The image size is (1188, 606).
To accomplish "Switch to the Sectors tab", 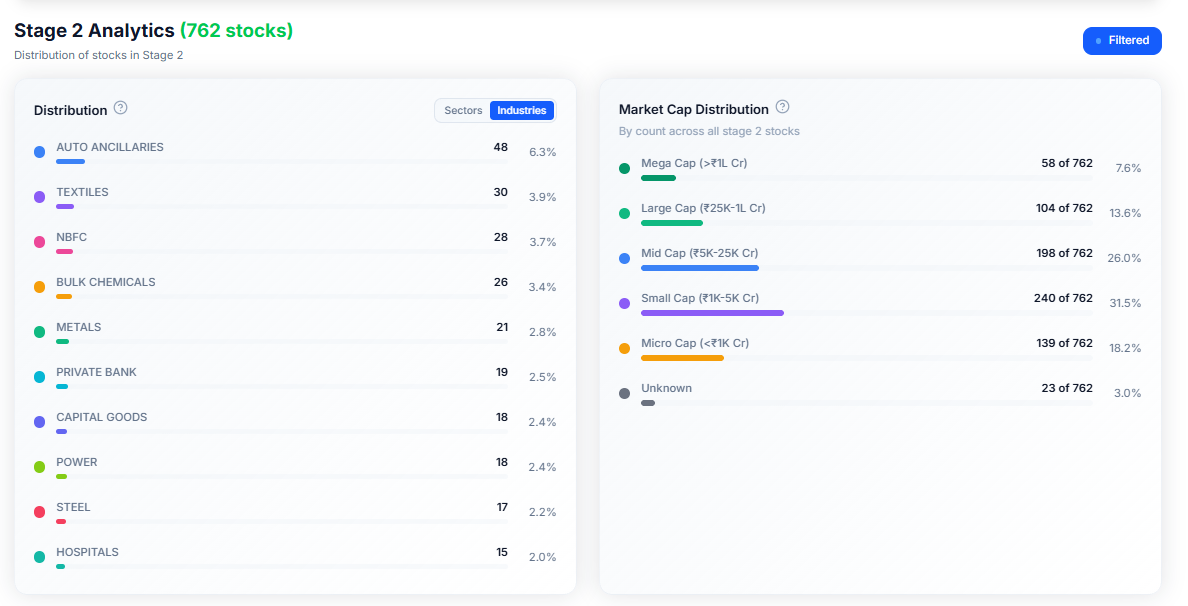I will [x=463, y=111].
